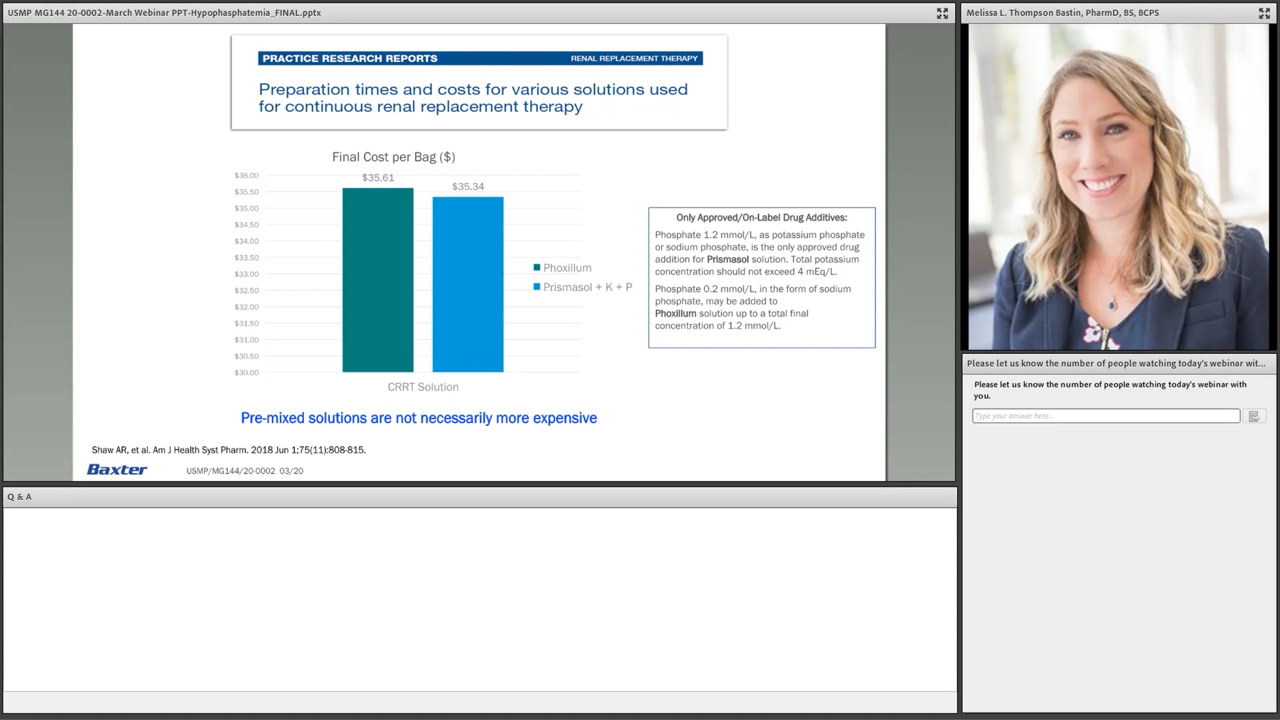Click the 'Final Cost per Bag ($)' chart title

point(393,157)
